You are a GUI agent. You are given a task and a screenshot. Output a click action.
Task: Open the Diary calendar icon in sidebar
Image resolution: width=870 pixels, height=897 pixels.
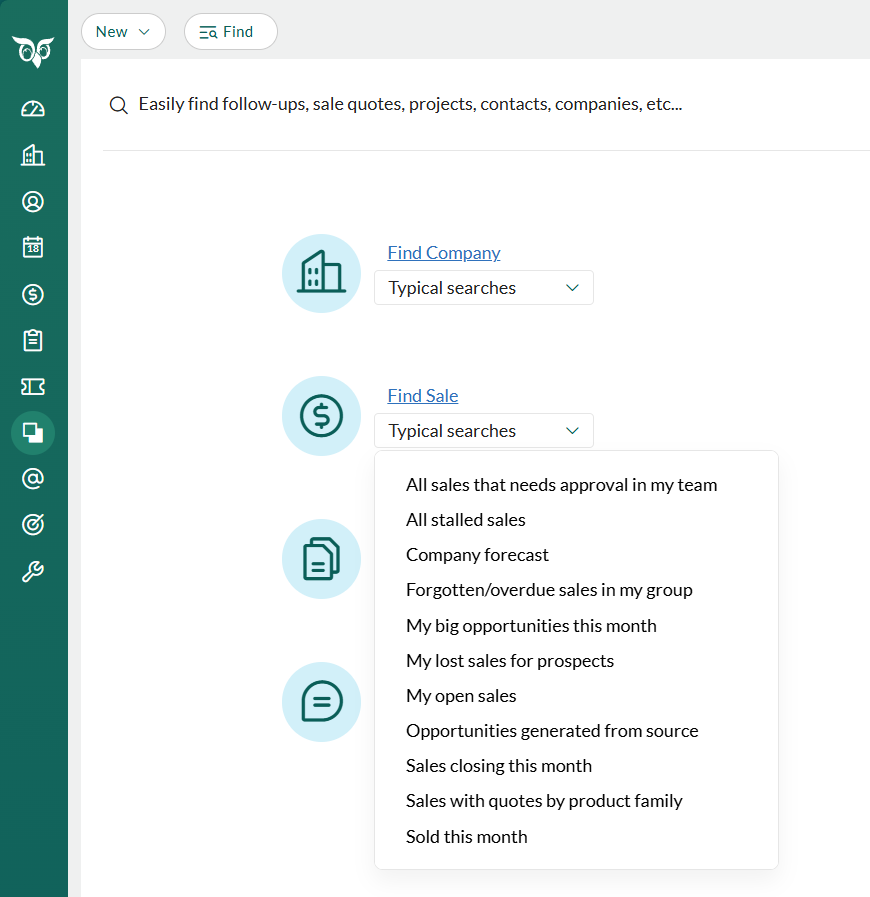point(33,248)
